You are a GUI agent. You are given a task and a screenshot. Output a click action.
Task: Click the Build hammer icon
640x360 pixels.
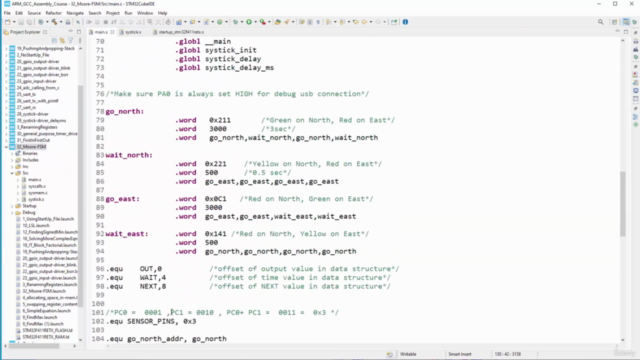54,22
